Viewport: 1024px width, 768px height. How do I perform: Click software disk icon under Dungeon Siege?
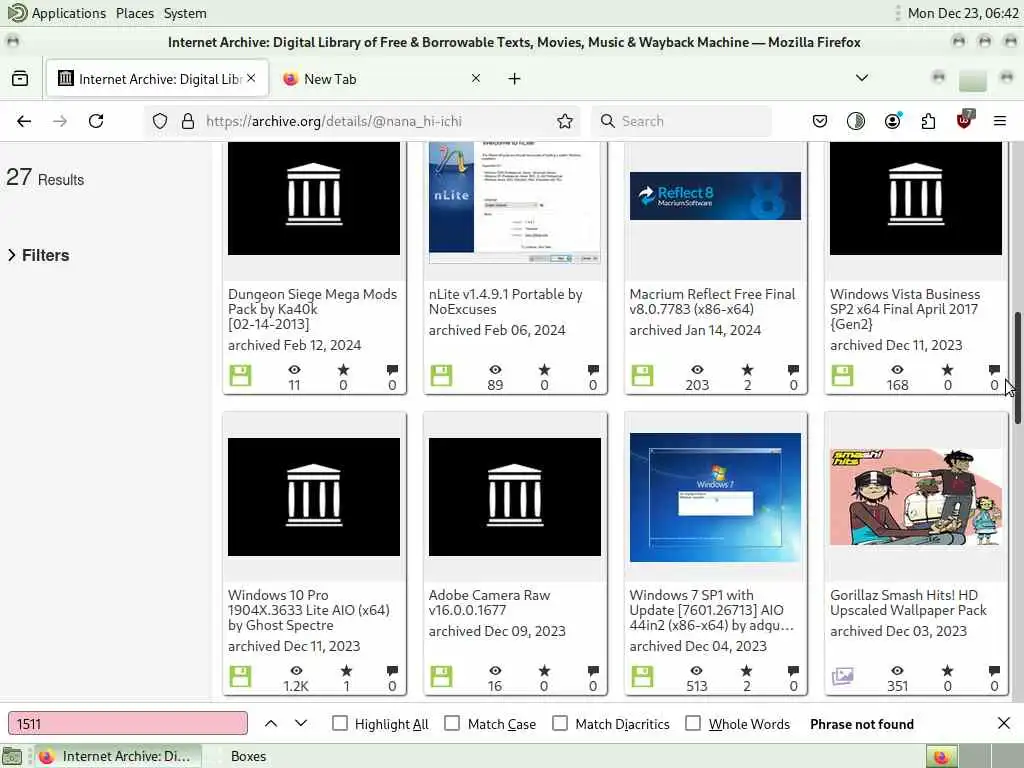(x=240, y=376)
